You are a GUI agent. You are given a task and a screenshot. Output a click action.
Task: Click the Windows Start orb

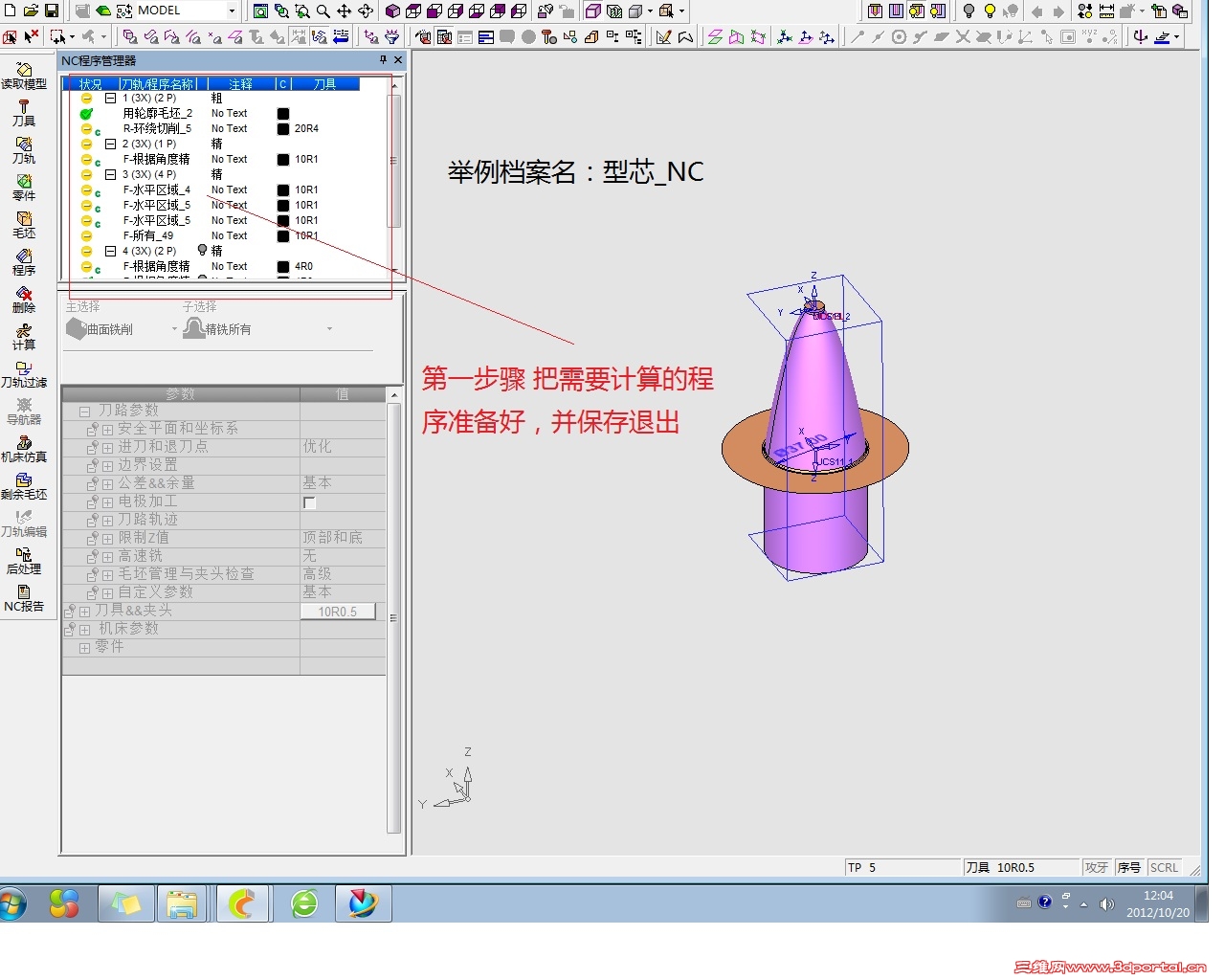click(x=12, y=903)
